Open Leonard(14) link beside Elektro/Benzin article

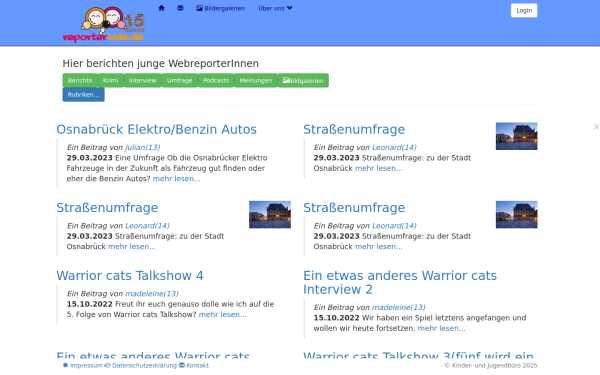point(394,147)
